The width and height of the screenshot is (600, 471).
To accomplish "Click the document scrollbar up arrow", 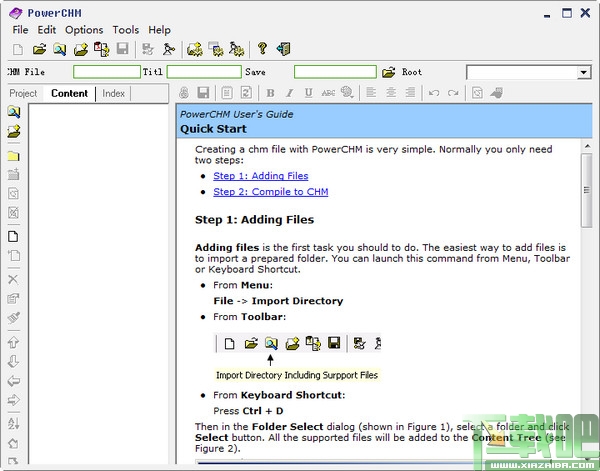I will click(587, 146).
